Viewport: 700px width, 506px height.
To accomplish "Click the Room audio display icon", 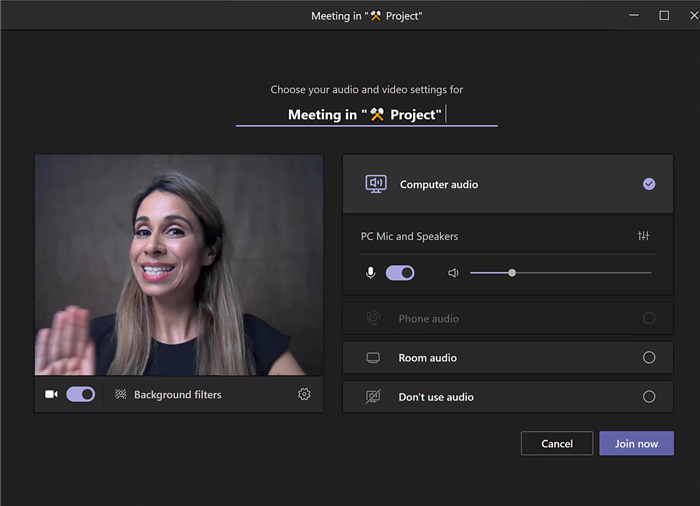I will tap(373, 357).
